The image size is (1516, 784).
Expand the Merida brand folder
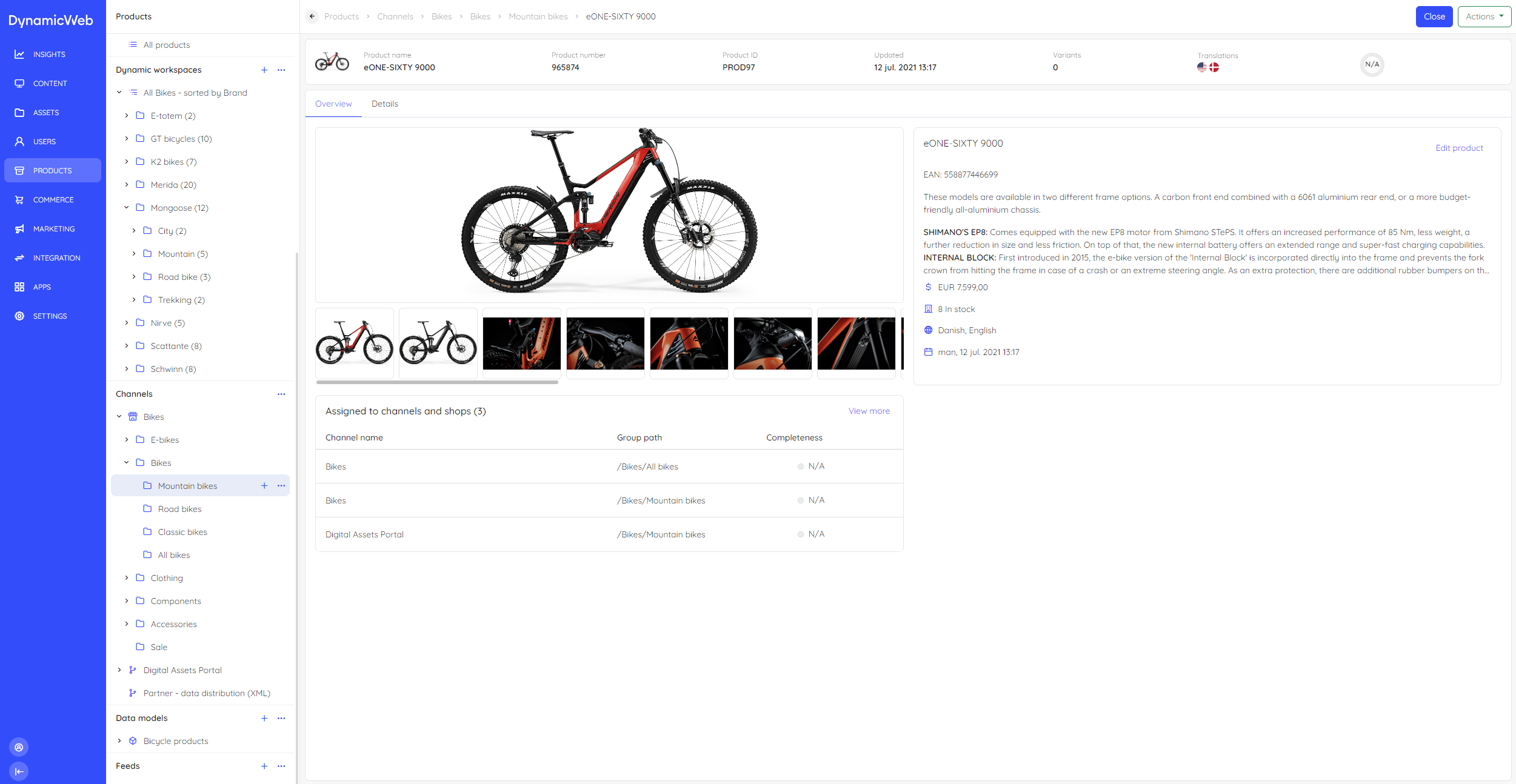click(x=126, y=185)
